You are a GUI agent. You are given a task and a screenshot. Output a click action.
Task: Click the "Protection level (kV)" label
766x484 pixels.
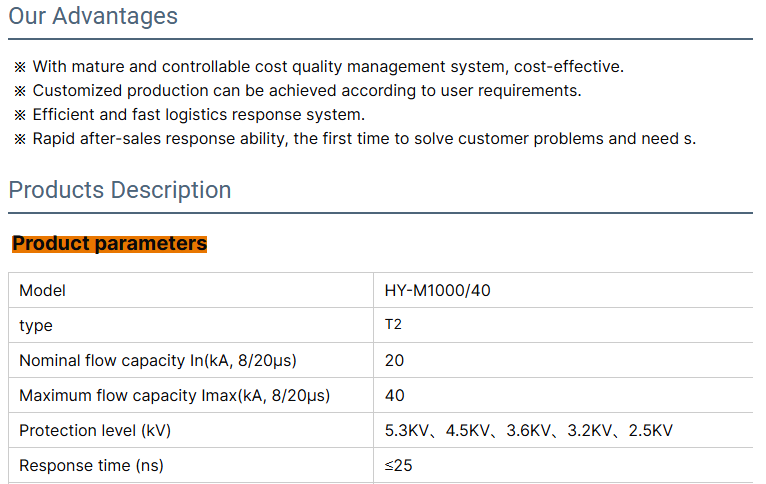tap(95, 431)
